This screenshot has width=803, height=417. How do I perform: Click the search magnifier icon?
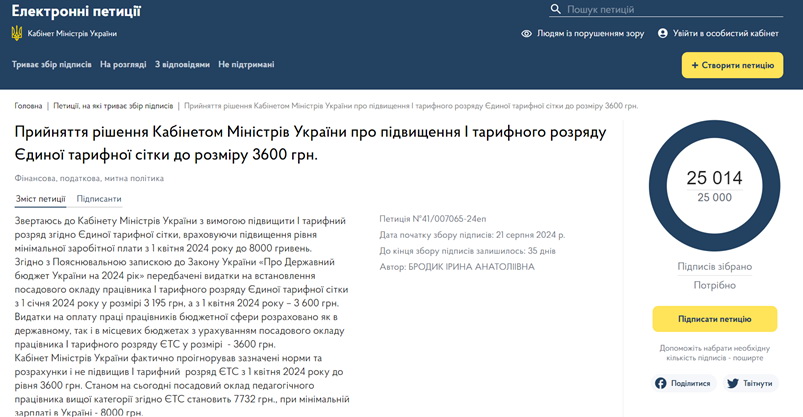click(556, 10)
